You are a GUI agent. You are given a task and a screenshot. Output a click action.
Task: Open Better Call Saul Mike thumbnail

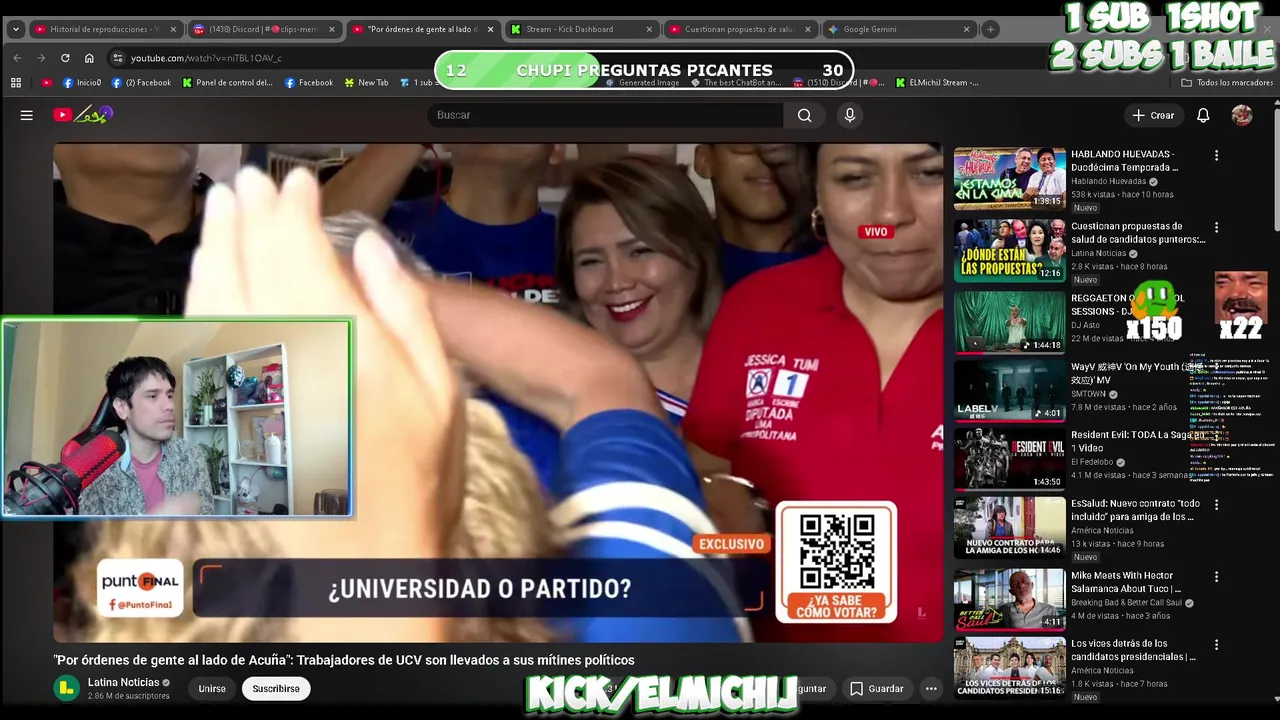click(1009, 599)
